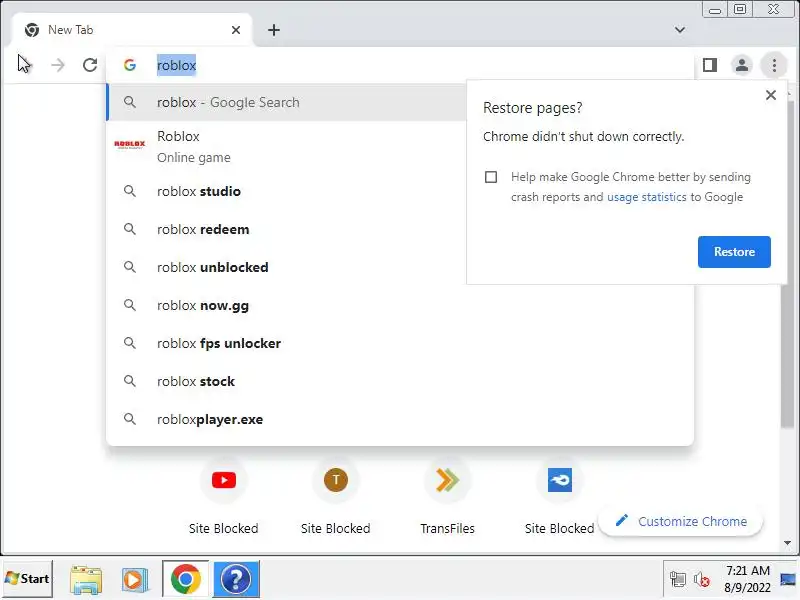Open the blue fish shortcut icon

click(x=560, y=480)
